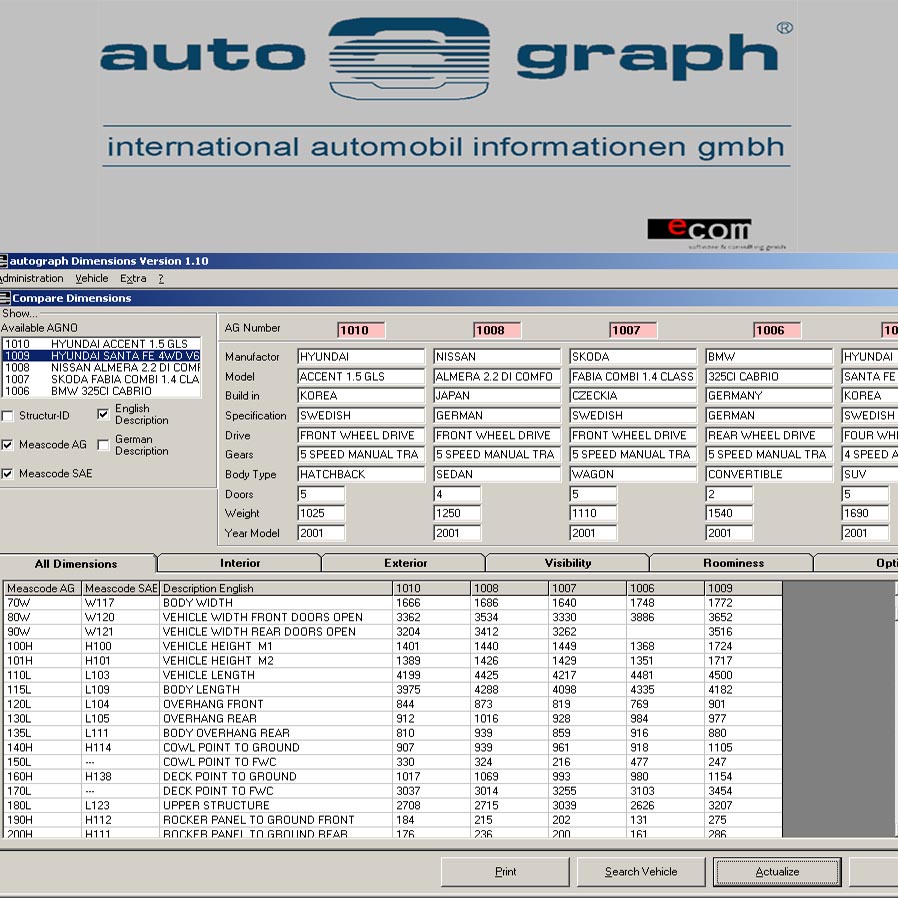
Task: Select 1009 HYUNDAI SANTA FE in Available AGNO
Action: 102,356
